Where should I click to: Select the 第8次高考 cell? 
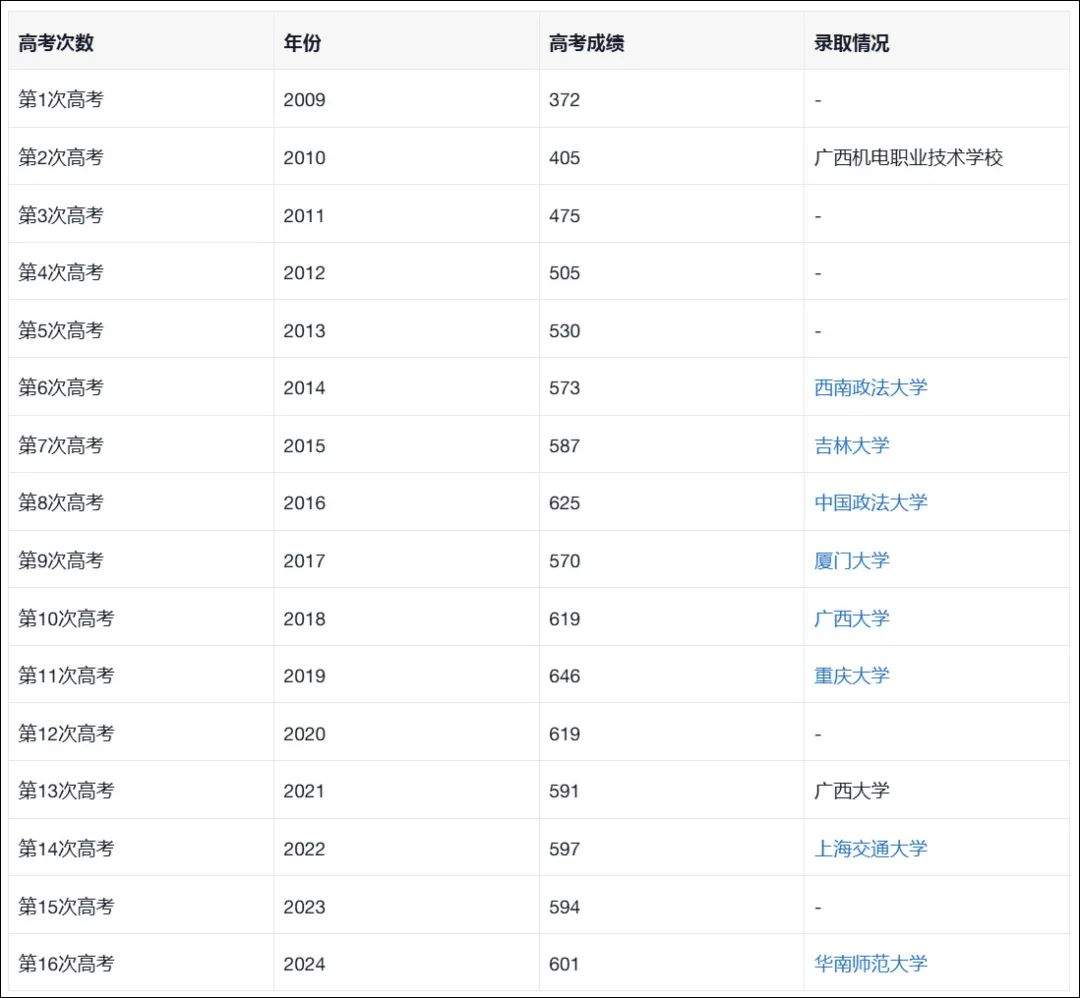[x=141, y=503]
